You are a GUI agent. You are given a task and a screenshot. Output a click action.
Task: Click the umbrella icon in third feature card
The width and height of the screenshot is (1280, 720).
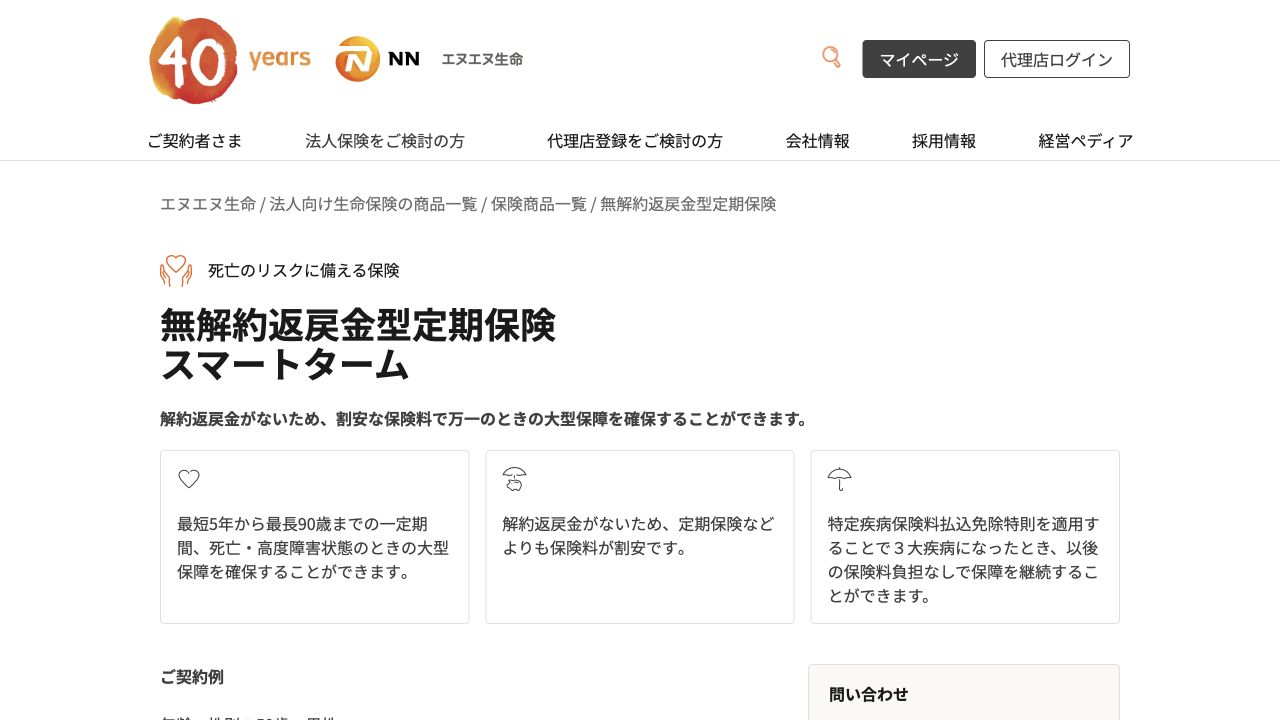839,479
